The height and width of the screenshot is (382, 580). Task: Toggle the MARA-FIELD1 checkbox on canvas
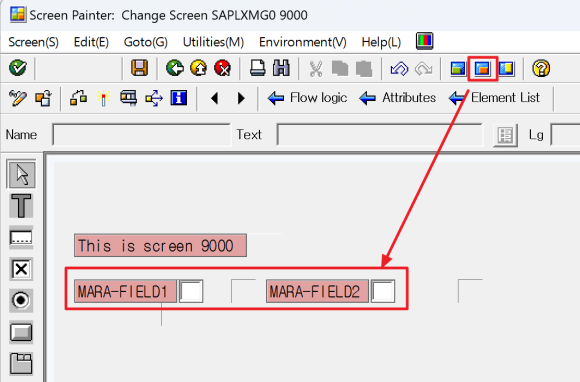[191, 291]
